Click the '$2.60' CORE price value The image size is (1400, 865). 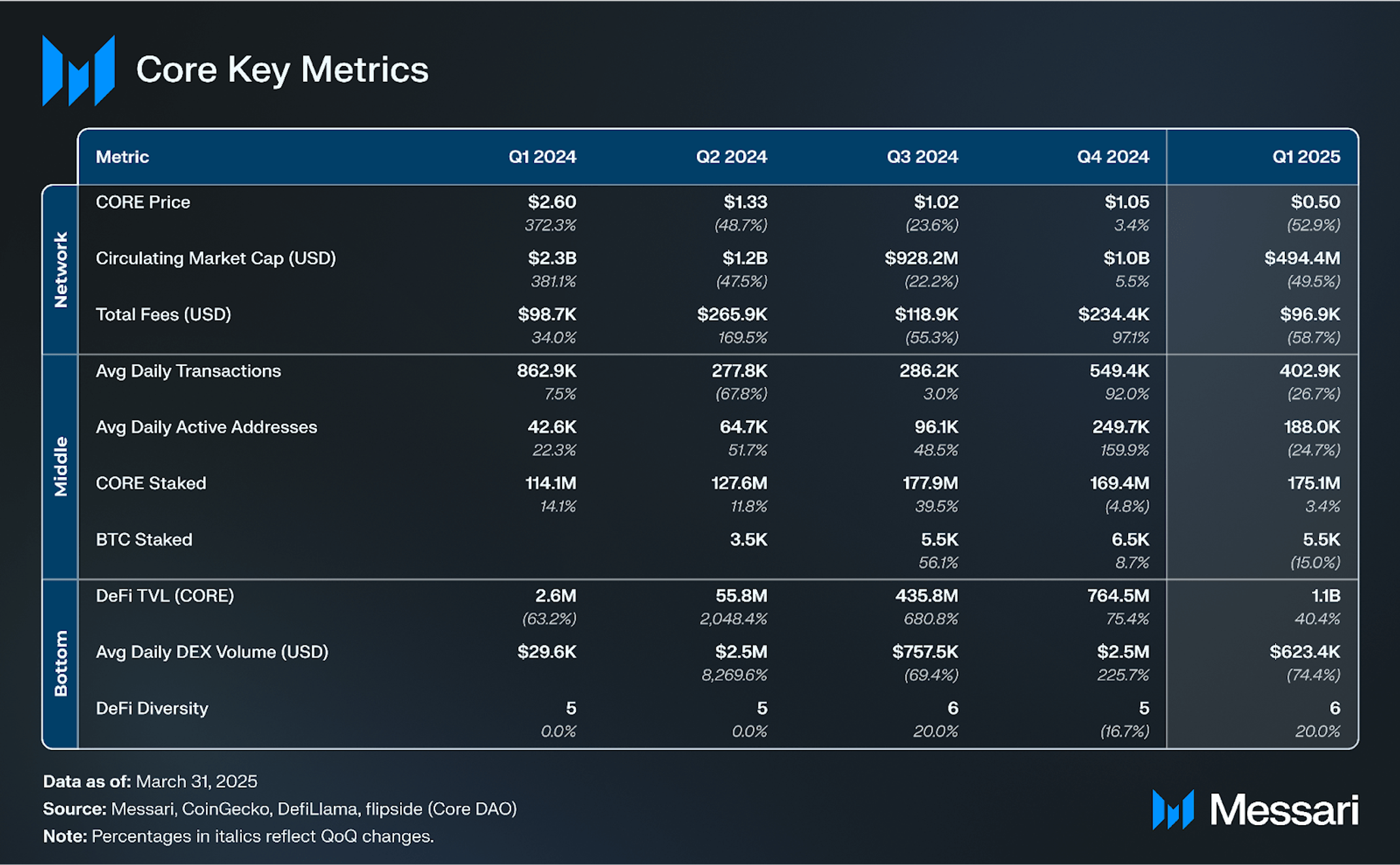pos(552,202)
